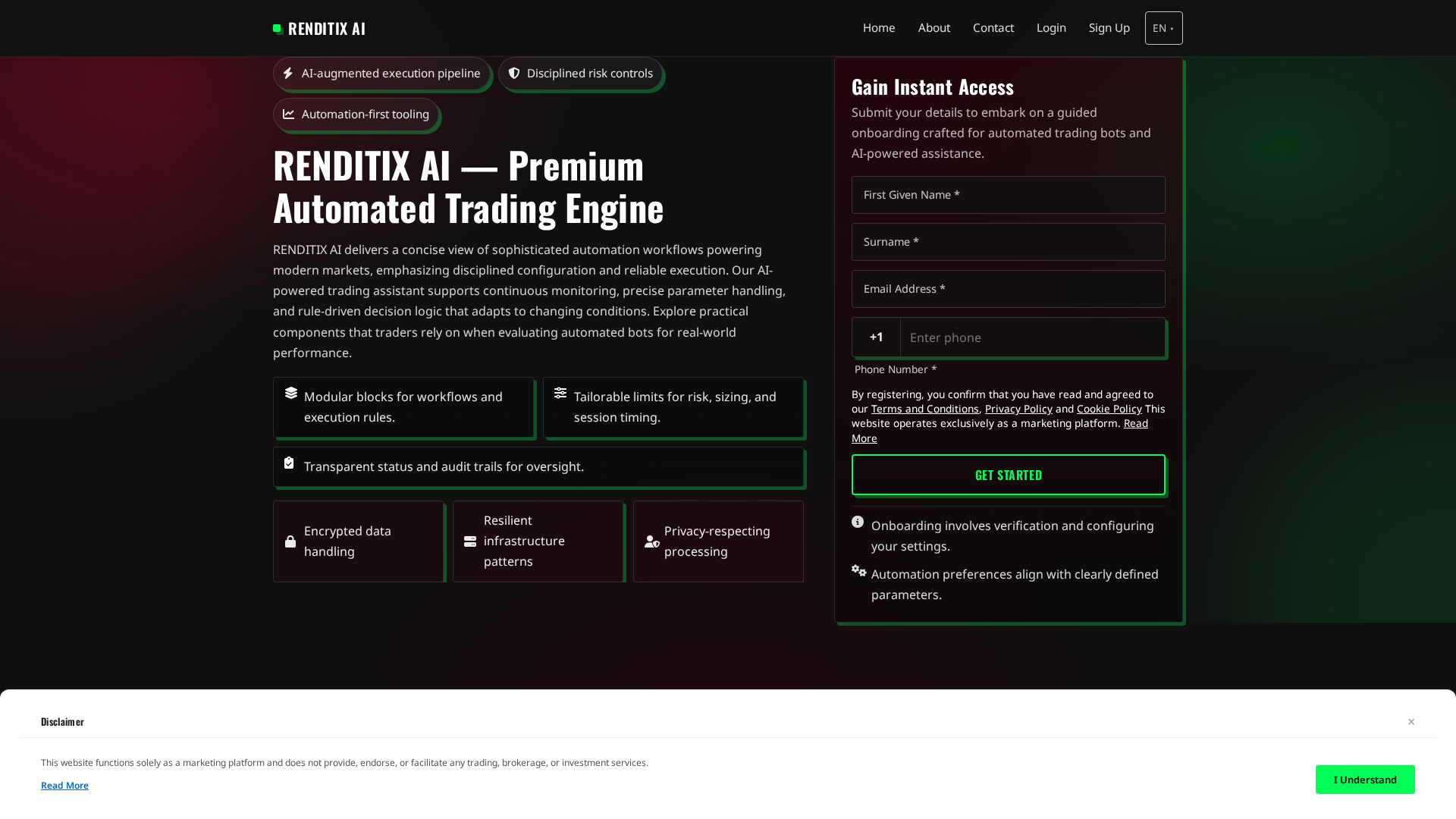
Task: Click the chart icon on Automation-first tooling badge
Action: 288,114
